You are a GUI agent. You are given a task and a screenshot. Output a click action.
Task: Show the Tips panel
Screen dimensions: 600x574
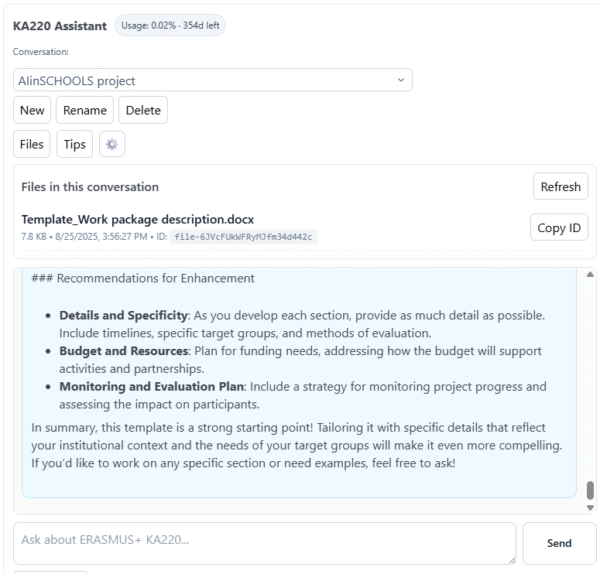[x=75, y=144]
